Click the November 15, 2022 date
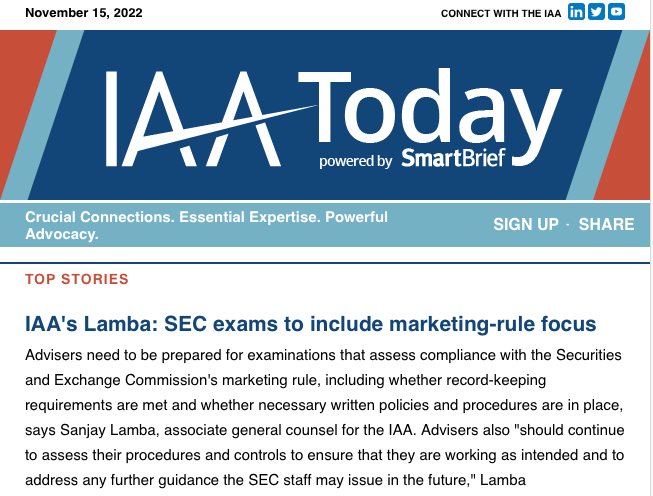Screen dimensions: 653x496 coord(84,12)
